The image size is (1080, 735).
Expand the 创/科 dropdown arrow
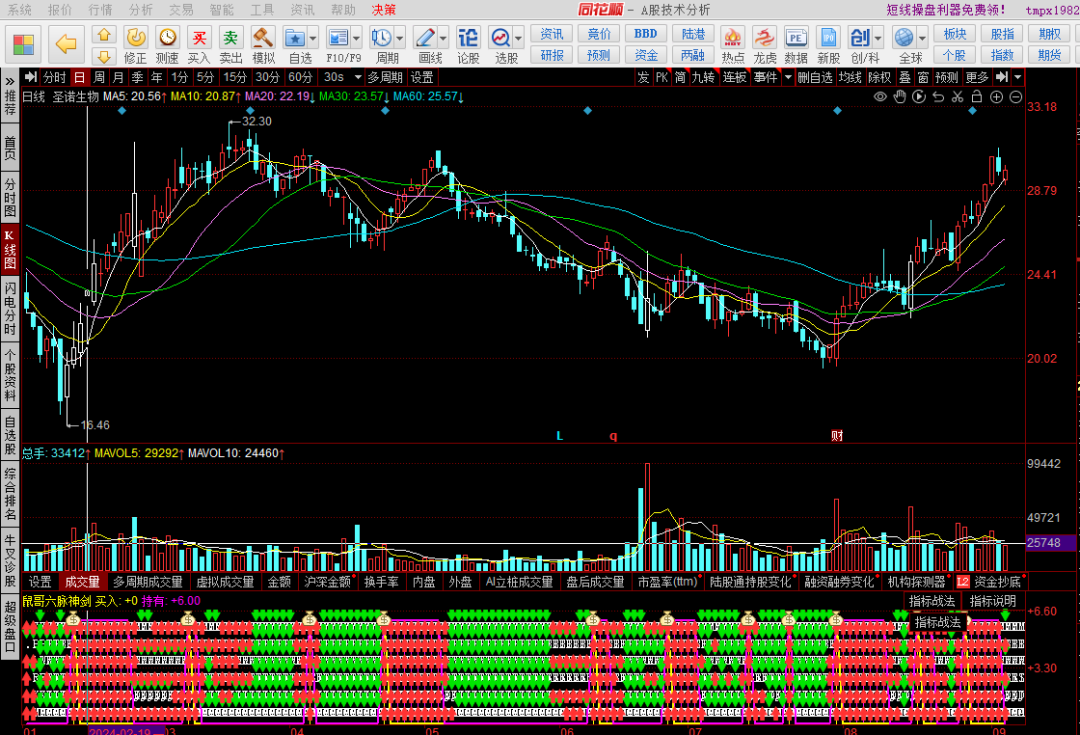[878, 39]
